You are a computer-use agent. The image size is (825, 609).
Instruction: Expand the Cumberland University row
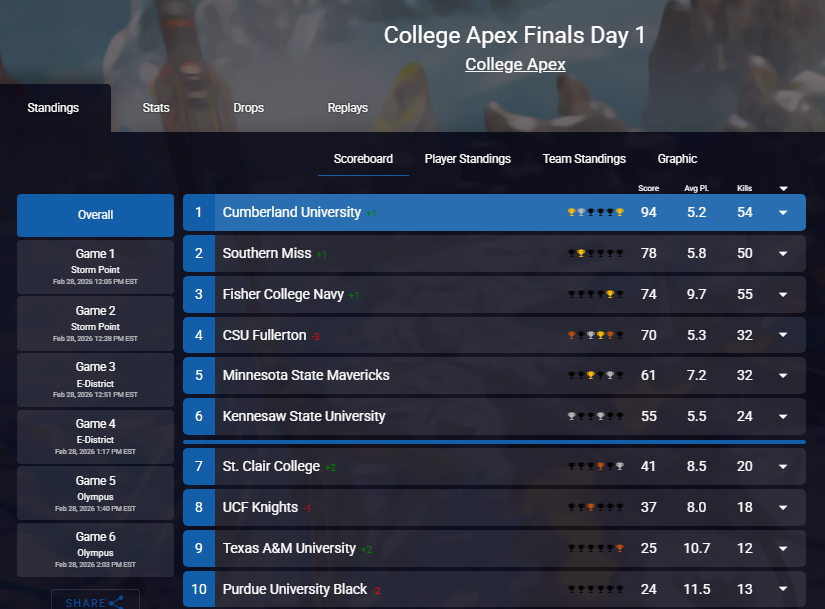[783, 213]
